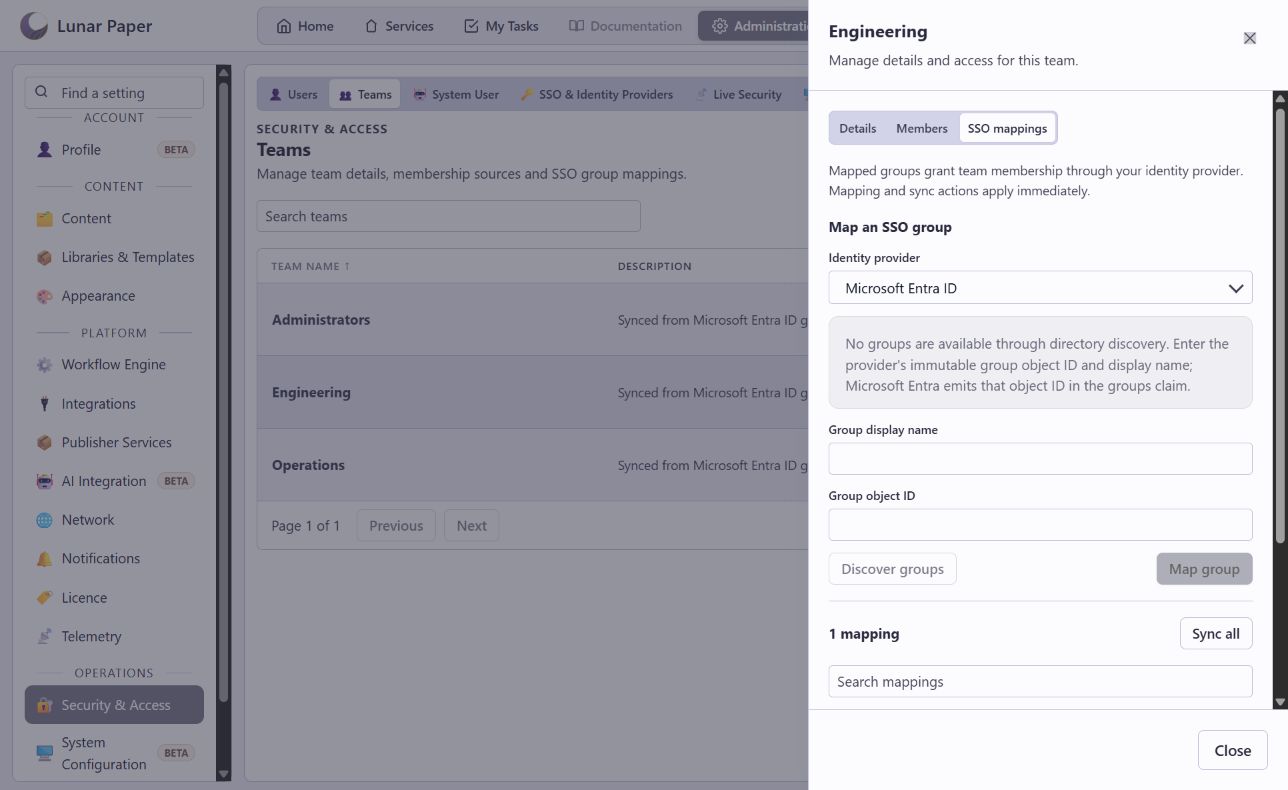Viewport: 1288px width, 790px height.
Task: Open the System User tab
Action: (456, 94)
